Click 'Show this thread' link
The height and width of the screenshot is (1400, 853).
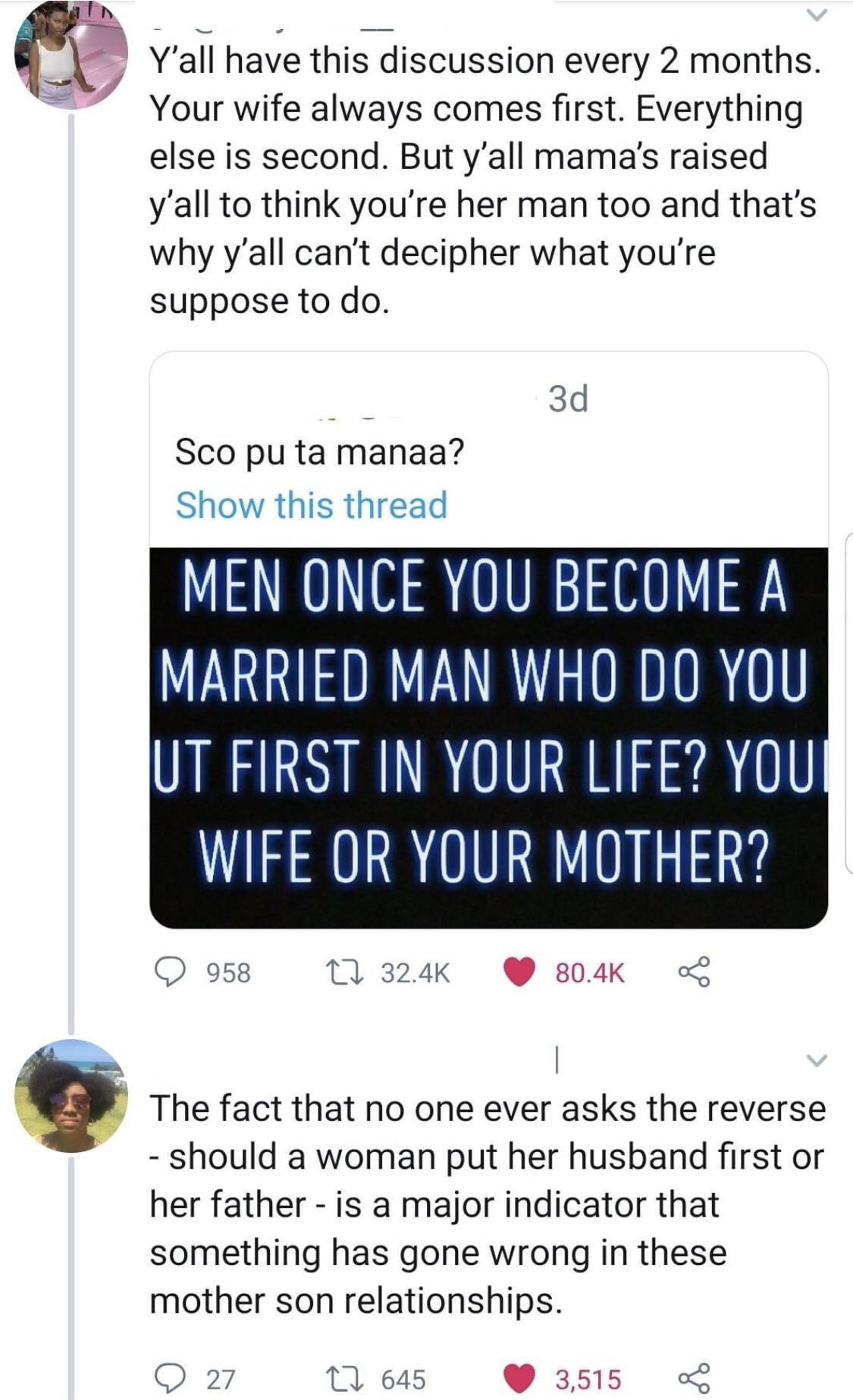(311, 505)
